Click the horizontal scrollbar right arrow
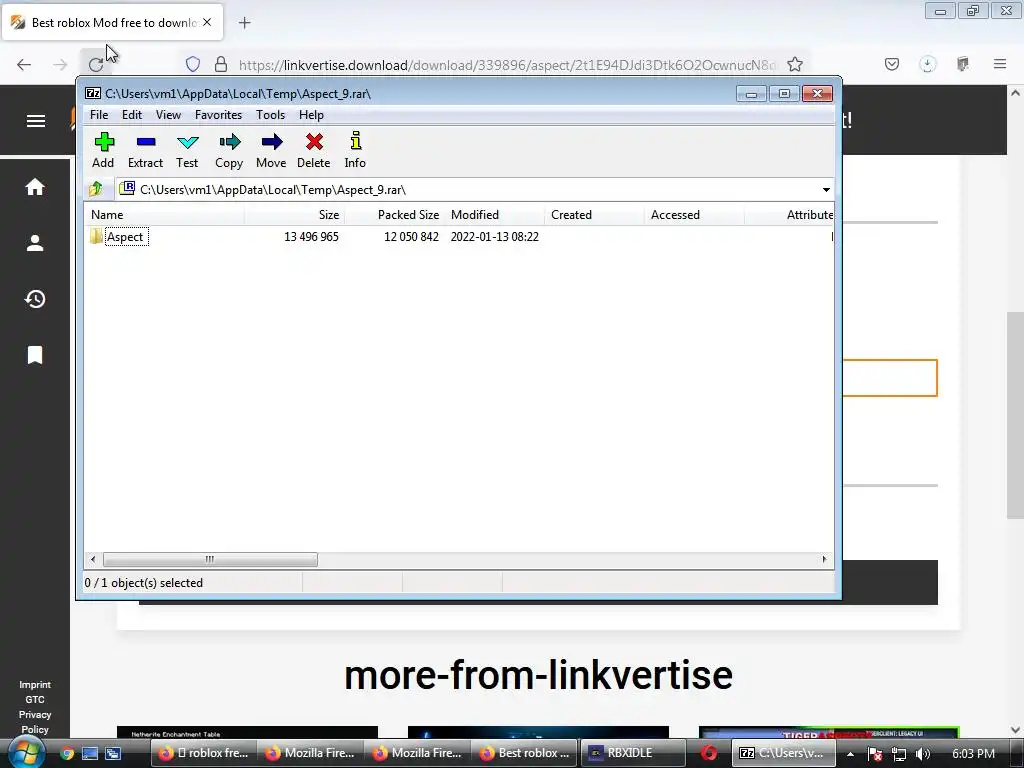The height and width of the screenshot is (768, 1024). click(x=824, y=560)
